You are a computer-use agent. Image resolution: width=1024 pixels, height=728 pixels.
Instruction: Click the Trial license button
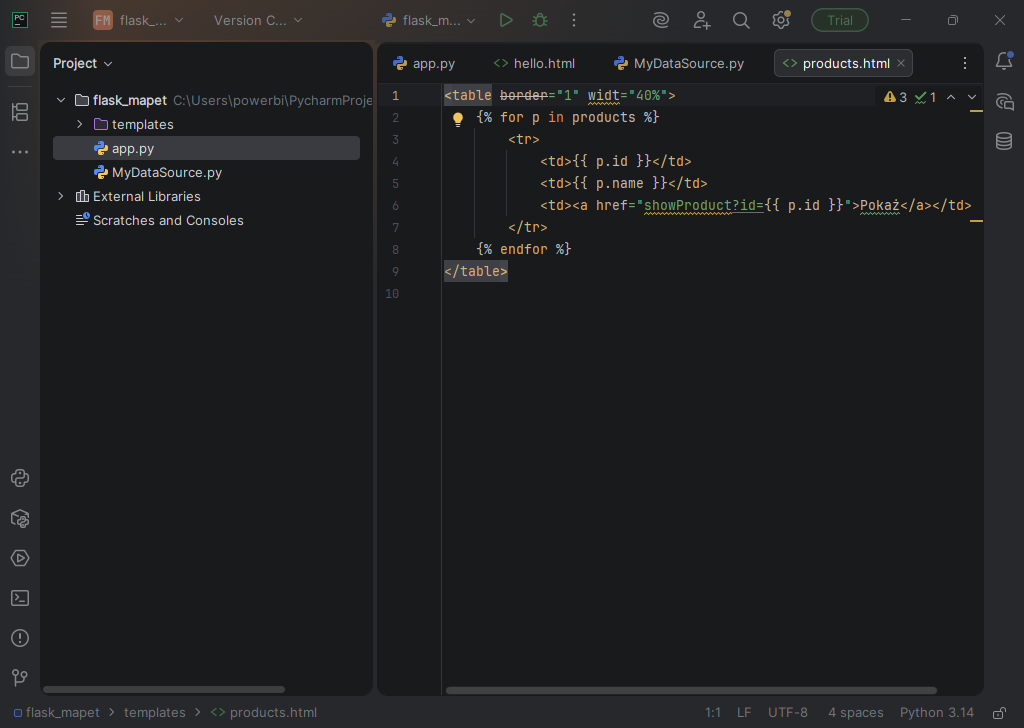[x=839, y=20]
